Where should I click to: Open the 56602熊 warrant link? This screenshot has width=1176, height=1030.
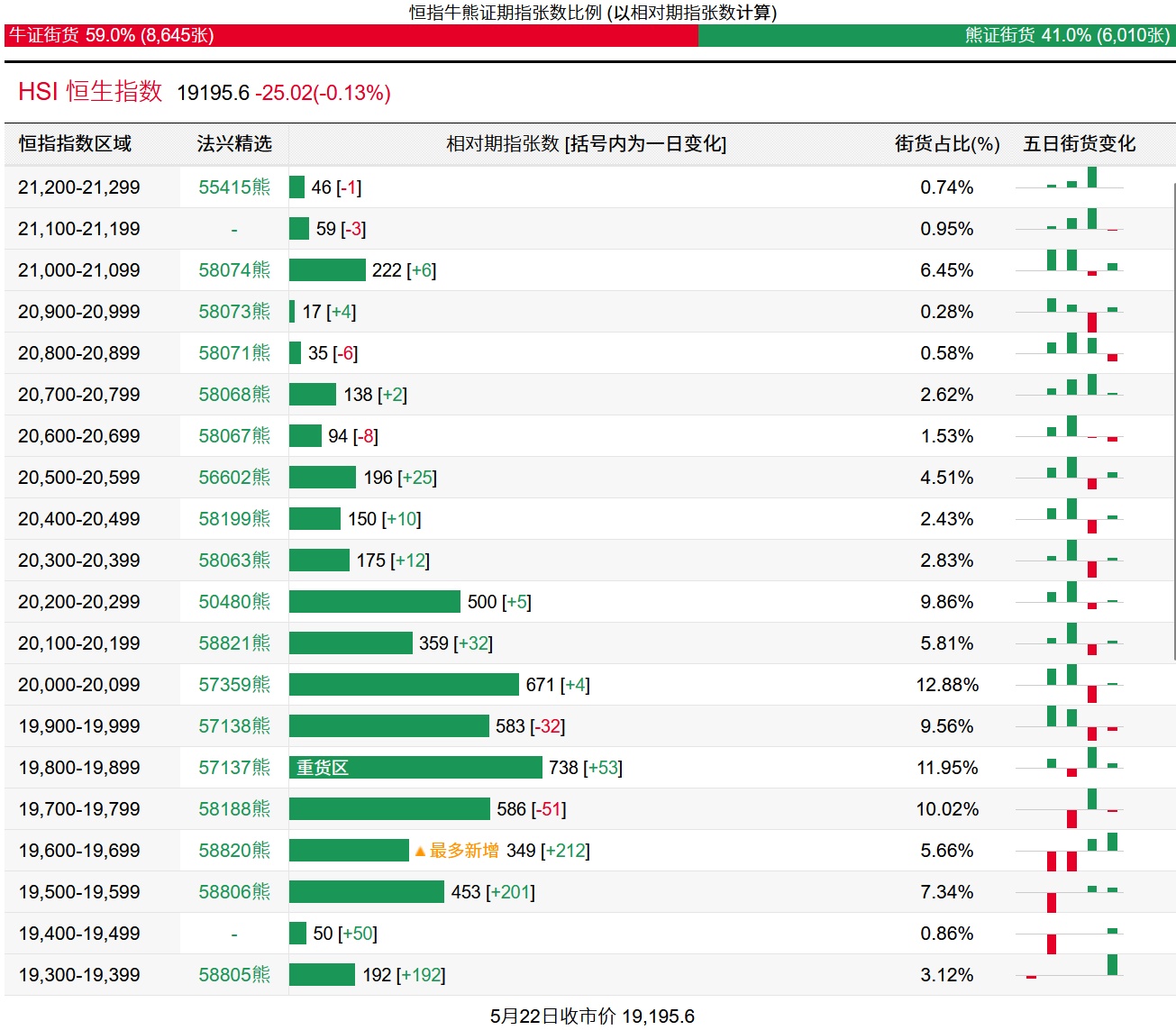pos(234,478)
